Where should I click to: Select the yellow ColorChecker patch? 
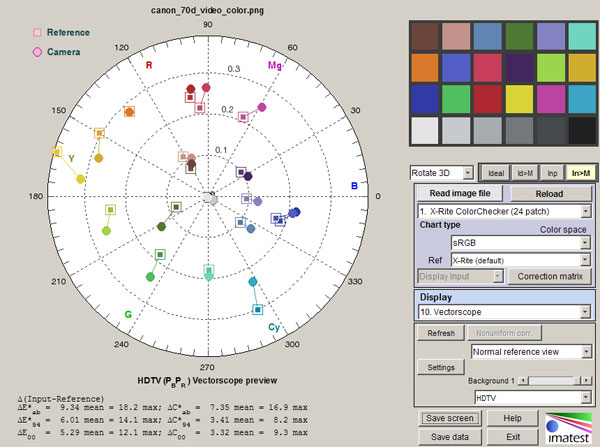click(519, 99)
